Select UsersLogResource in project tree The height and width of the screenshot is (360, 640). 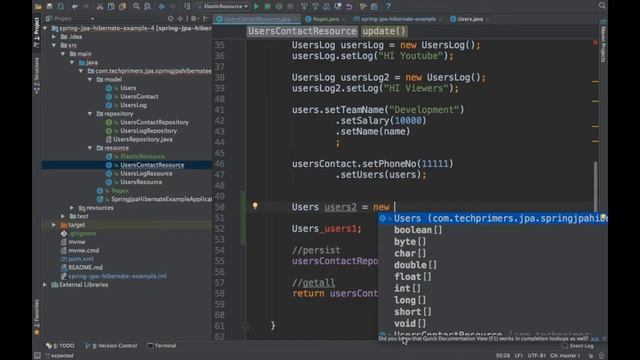point(146,173)
